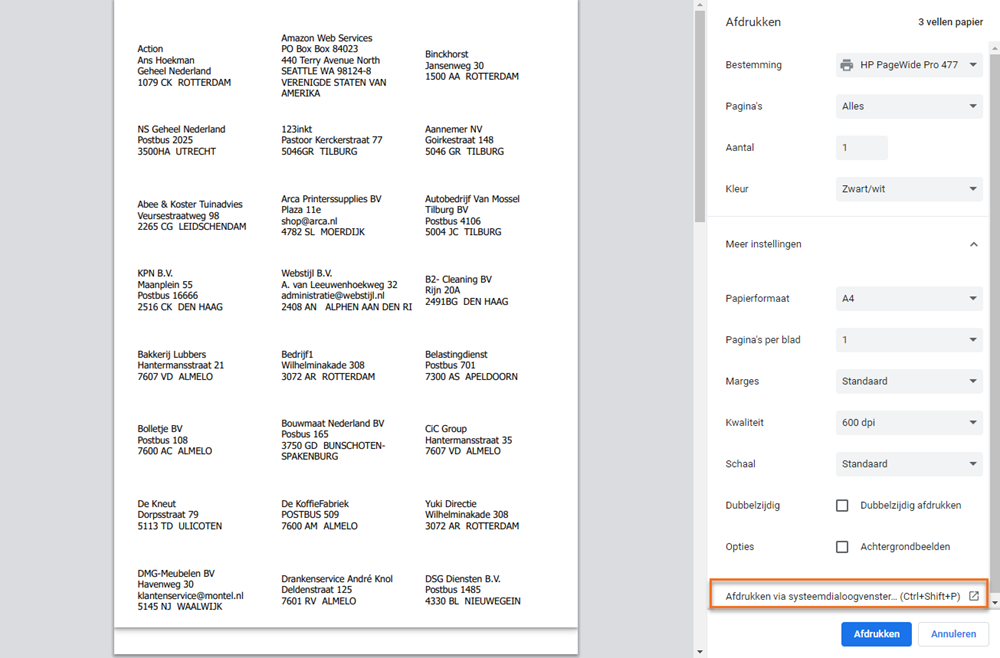Open the Bestemming printer dropdown

[909, 65]
